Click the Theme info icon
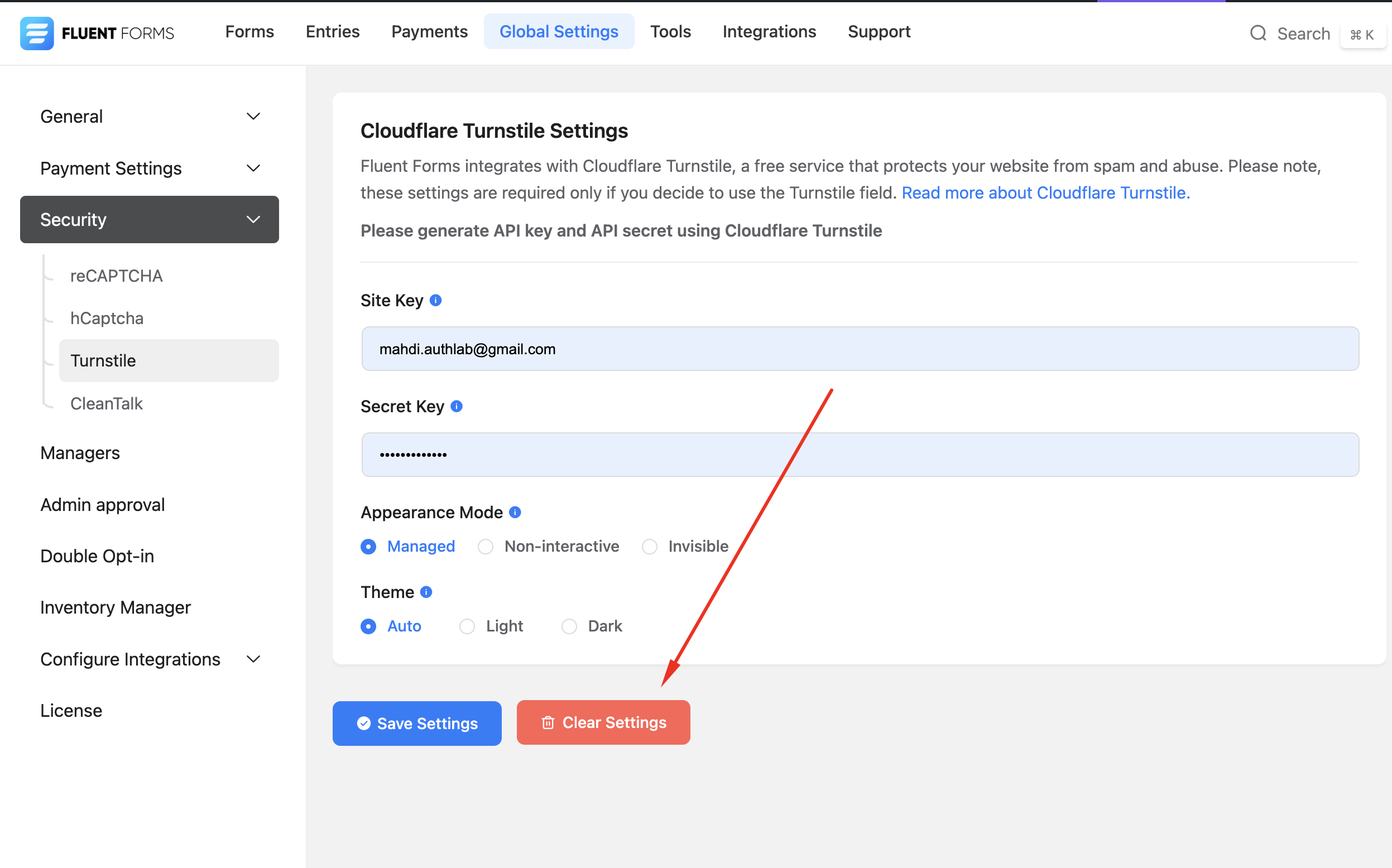This screenshot has height=868, width=1392. coord(426,592)
